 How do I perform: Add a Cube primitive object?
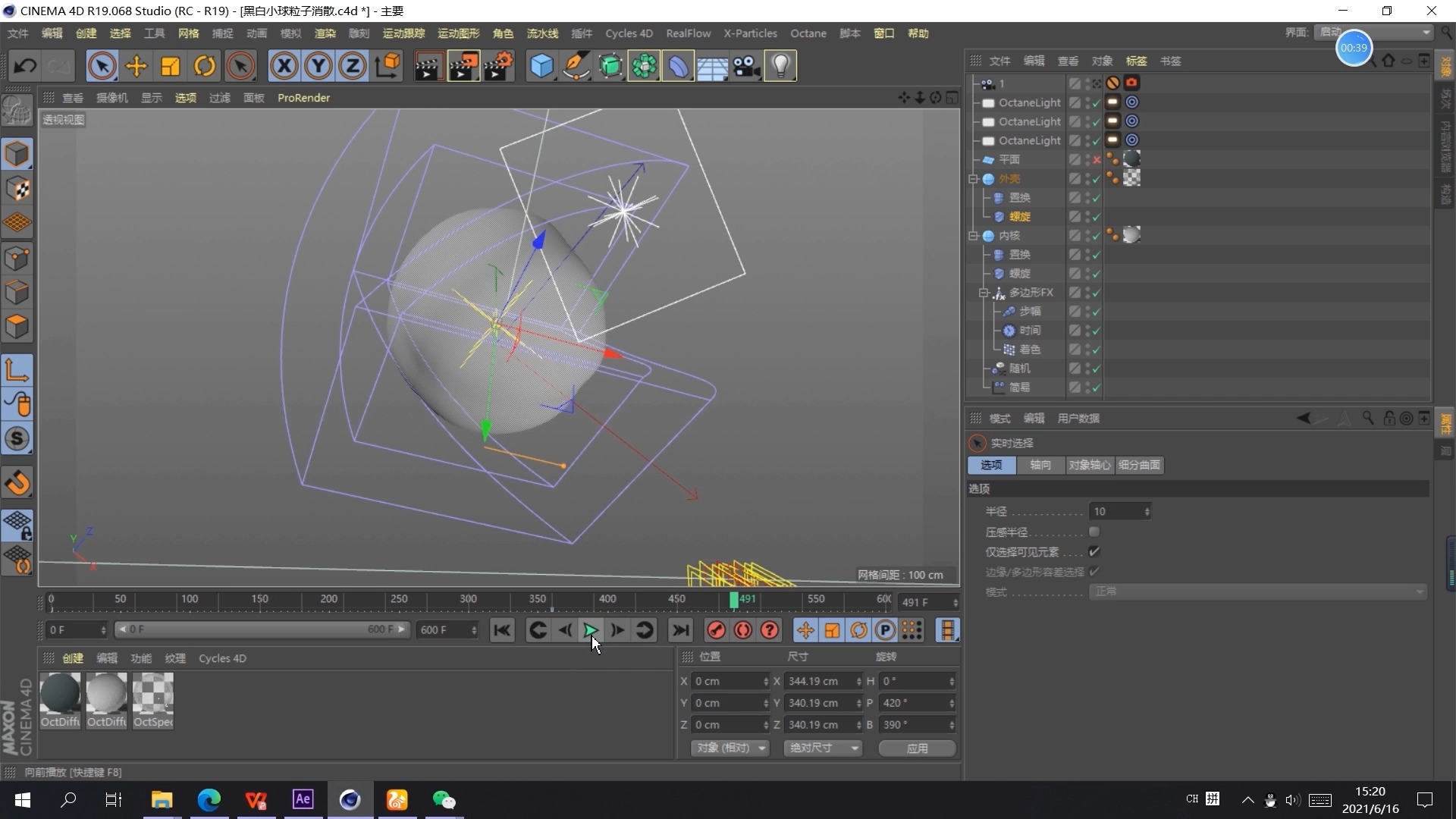click(x=541, y=66)
